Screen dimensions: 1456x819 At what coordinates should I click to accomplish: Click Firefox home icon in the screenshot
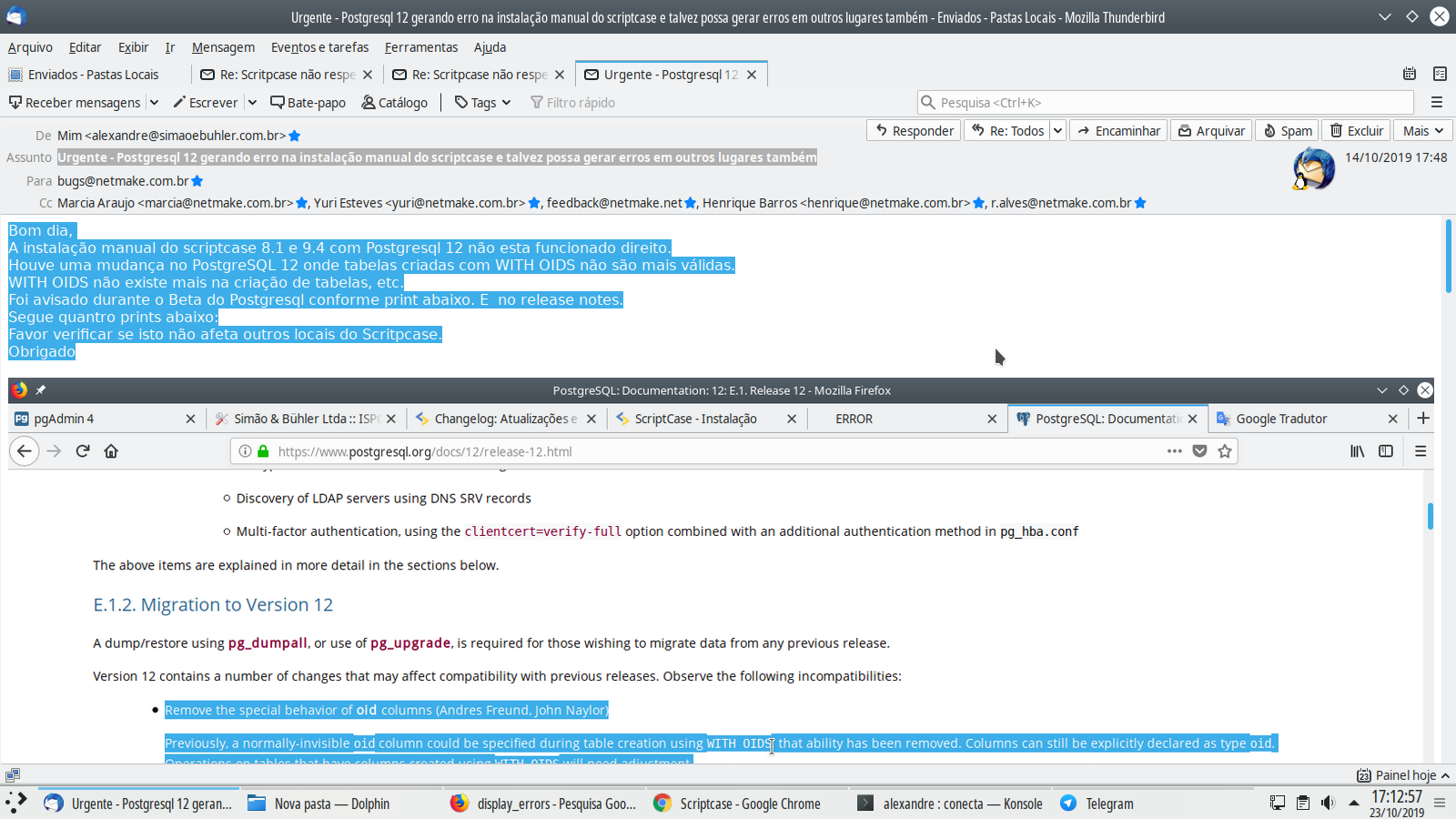click(x=111, y=451)
